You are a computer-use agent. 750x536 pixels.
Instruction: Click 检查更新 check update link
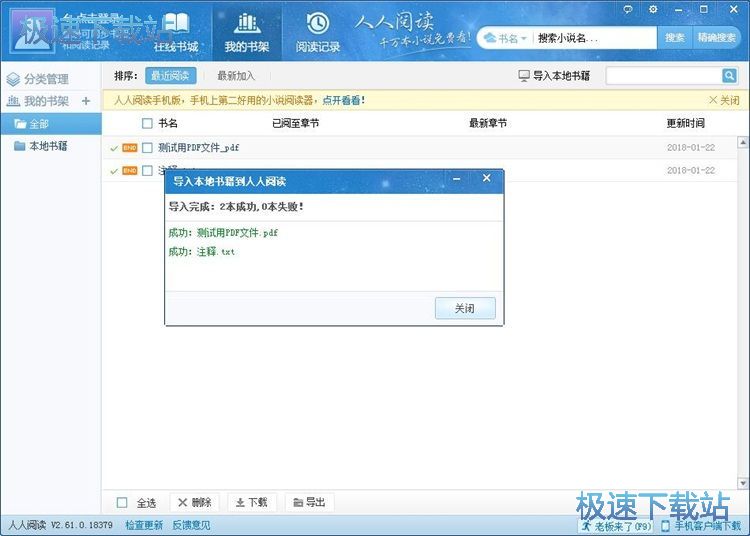pyautogui.click(x=144, y=525)
